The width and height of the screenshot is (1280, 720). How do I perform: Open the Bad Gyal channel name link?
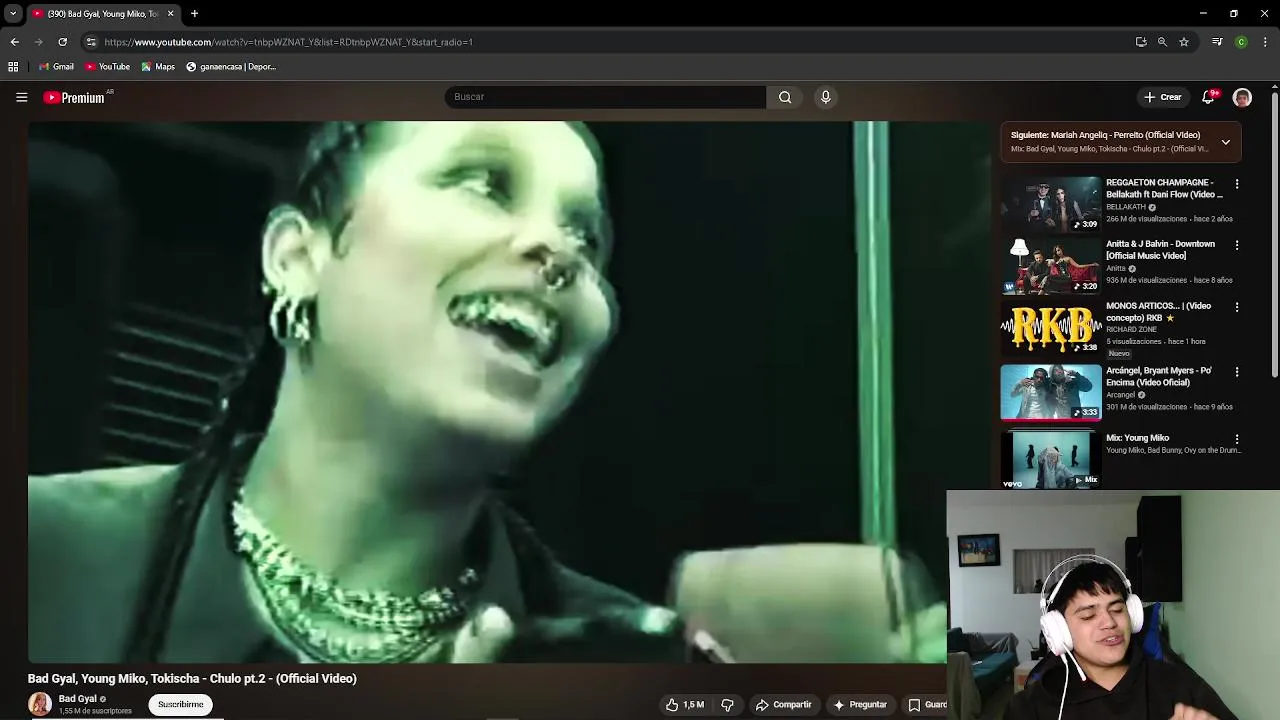coord(77,699)
